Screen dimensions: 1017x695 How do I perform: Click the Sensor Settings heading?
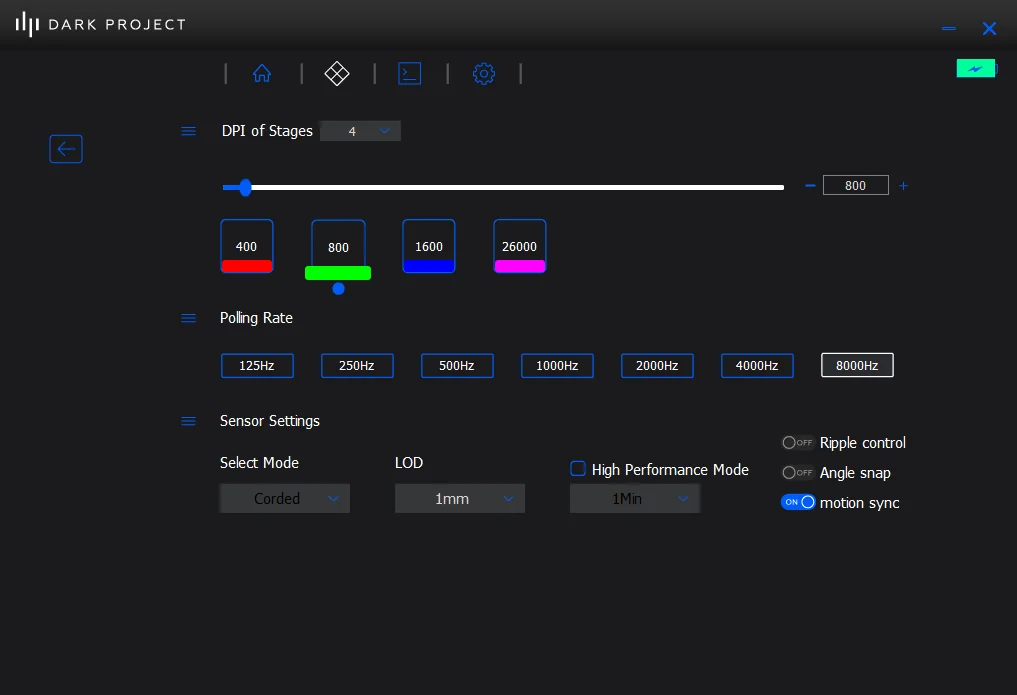(270, 421)
